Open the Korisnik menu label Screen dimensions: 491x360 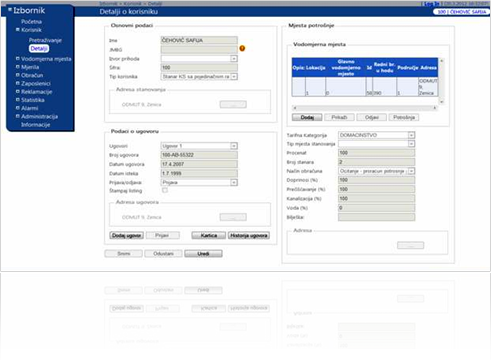[x=31, y=30]
